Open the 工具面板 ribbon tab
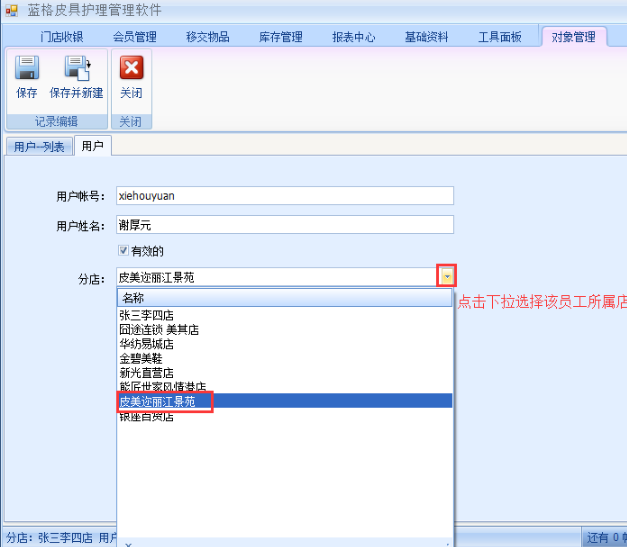 coord(500,37)
